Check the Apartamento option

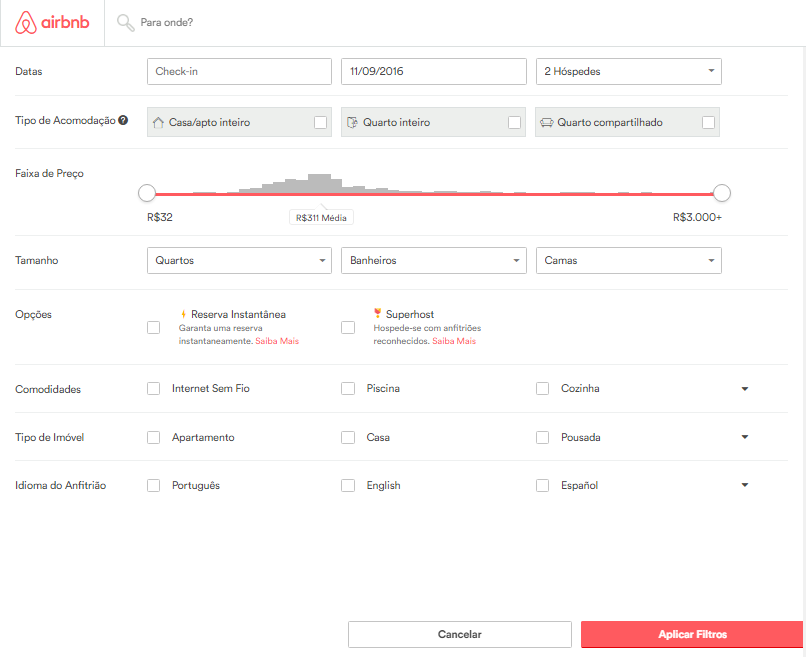[153, 437]
